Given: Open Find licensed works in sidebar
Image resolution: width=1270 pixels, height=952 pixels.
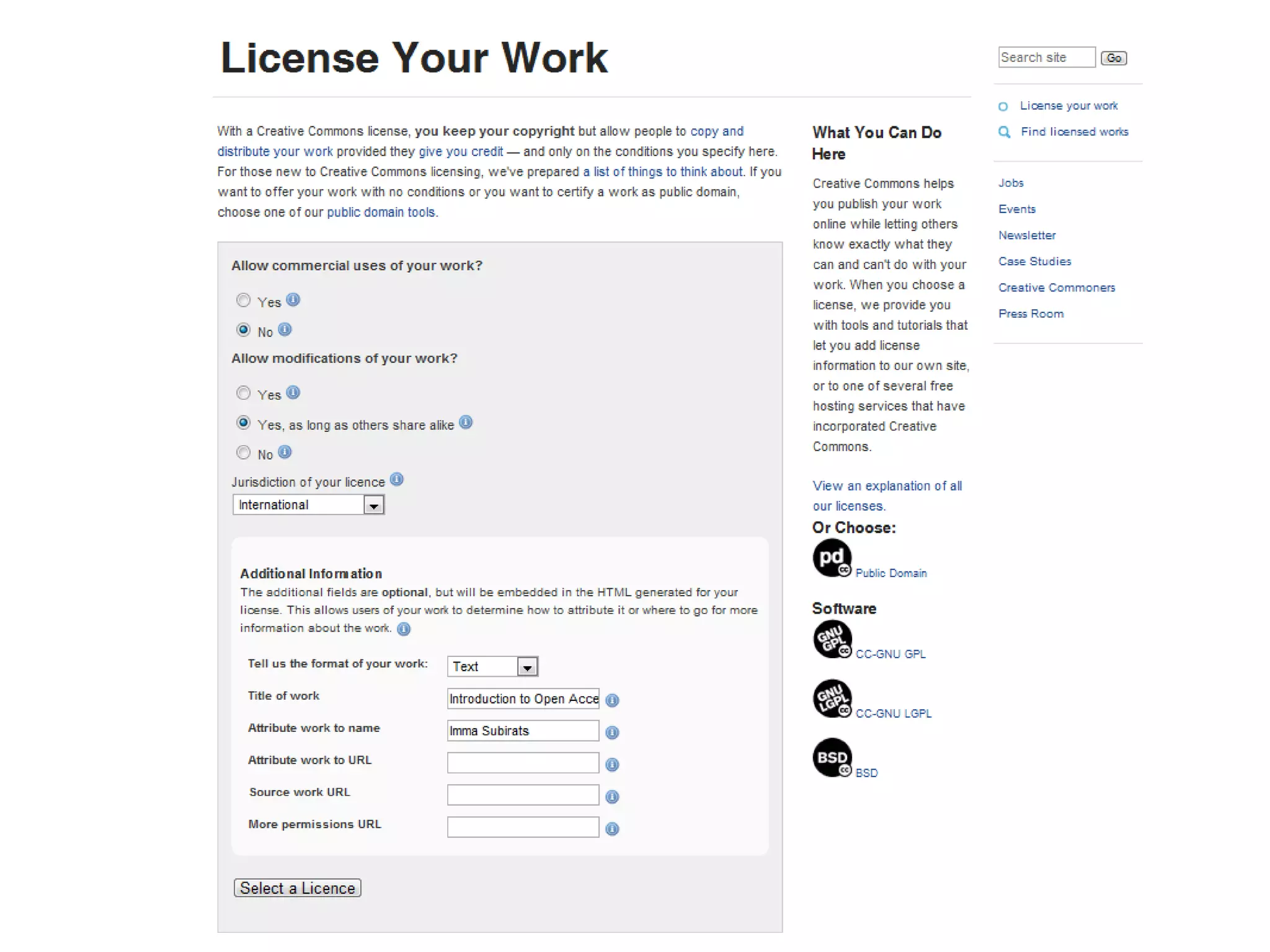Looking at the screenshot, I should coord(1074,131).
